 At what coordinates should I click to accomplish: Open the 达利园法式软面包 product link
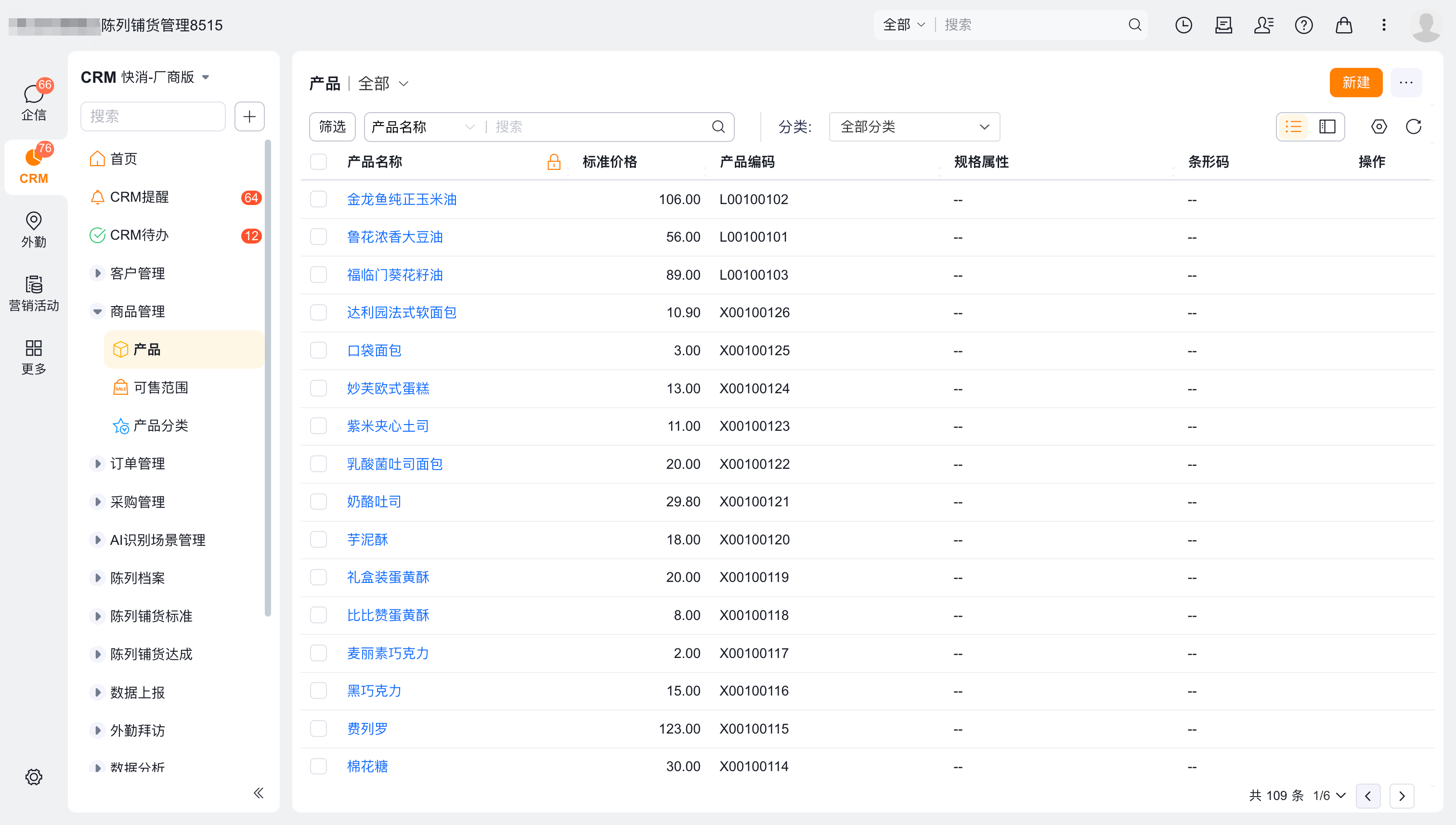coord(401,312)
